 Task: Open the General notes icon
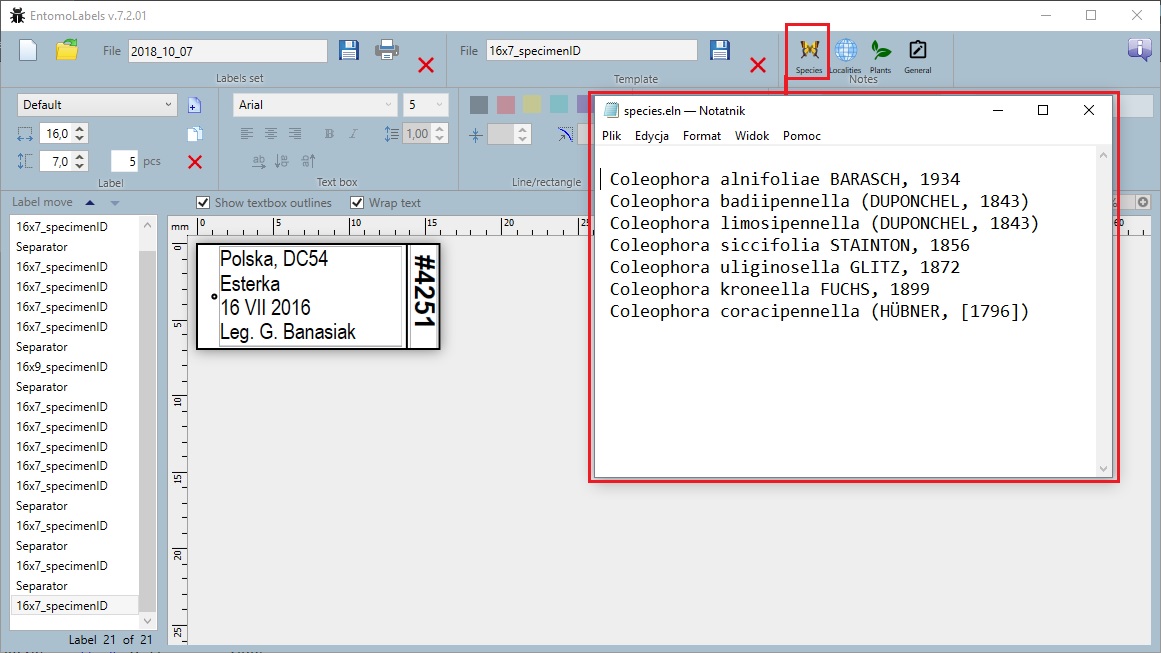click(x=917, y=51)
